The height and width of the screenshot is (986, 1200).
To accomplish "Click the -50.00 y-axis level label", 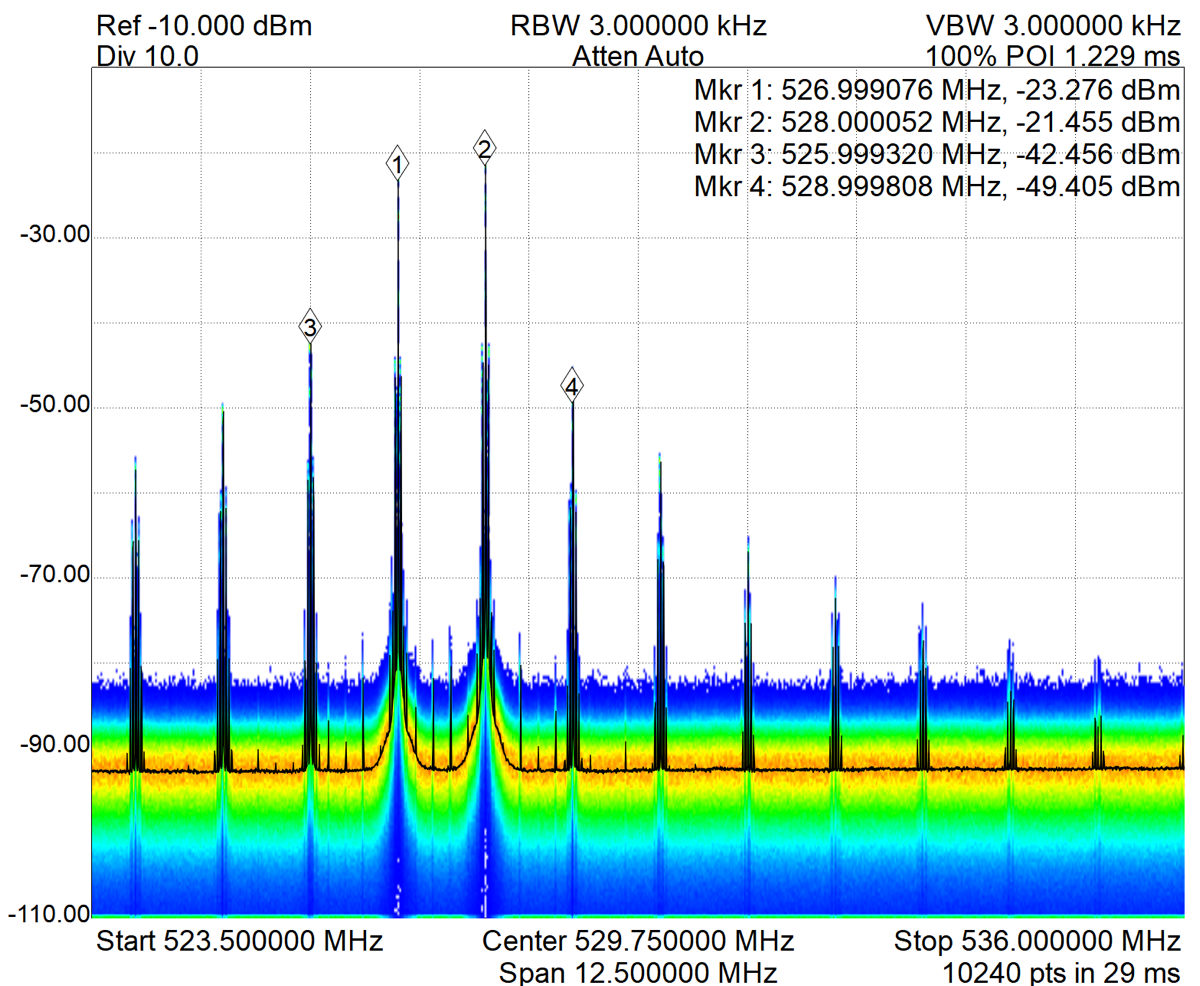I will click(49, 407).
